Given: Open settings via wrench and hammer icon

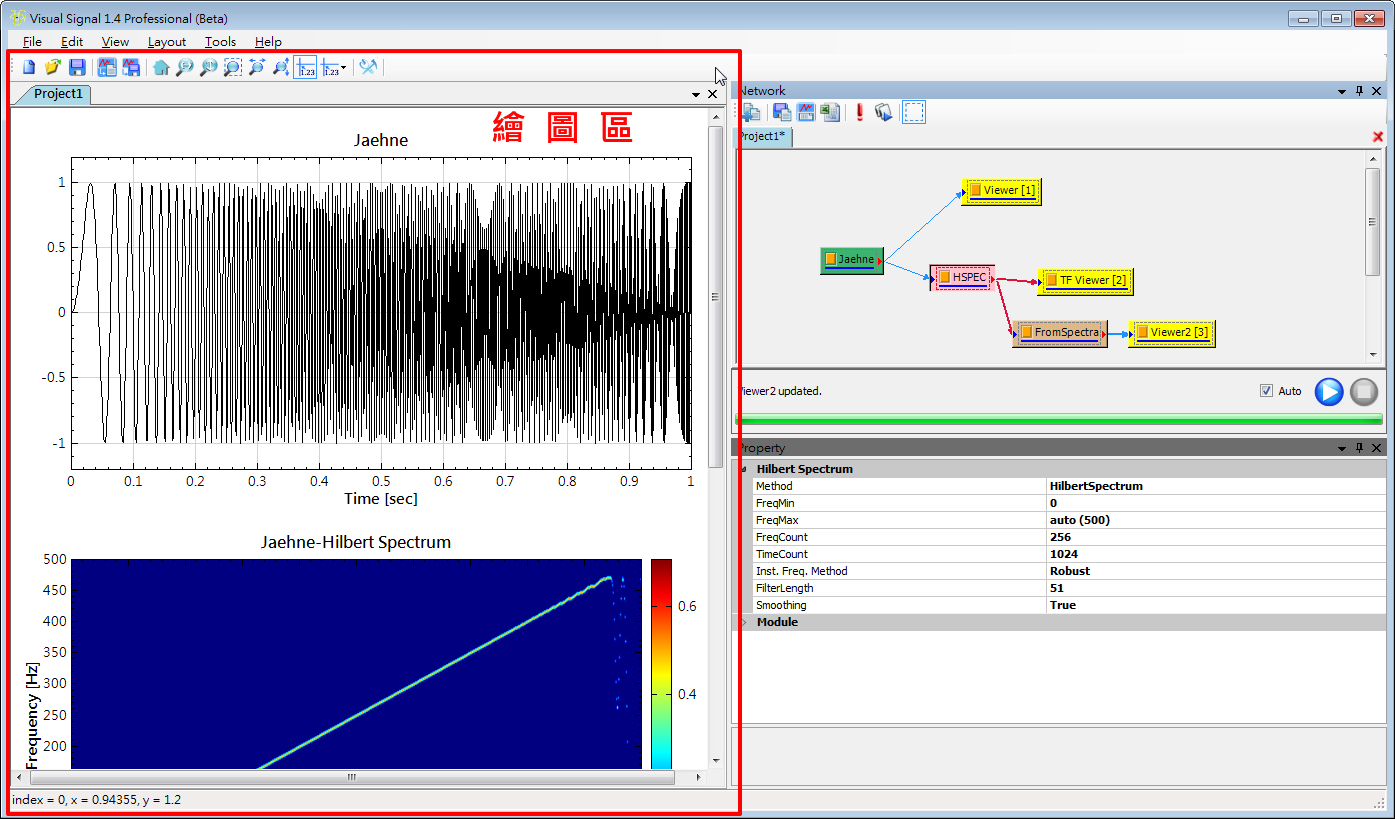Looking at the screenshot, I should coord(368,68).
